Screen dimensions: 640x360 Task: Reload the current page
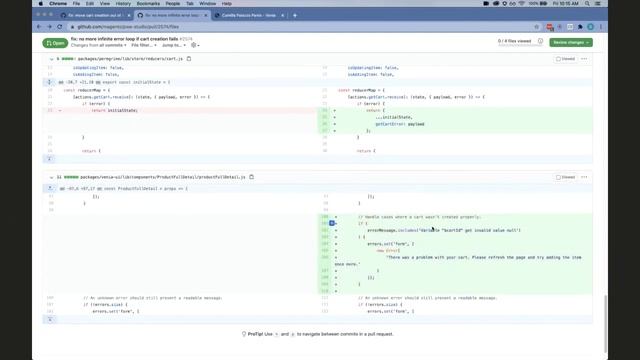(60, 27)
